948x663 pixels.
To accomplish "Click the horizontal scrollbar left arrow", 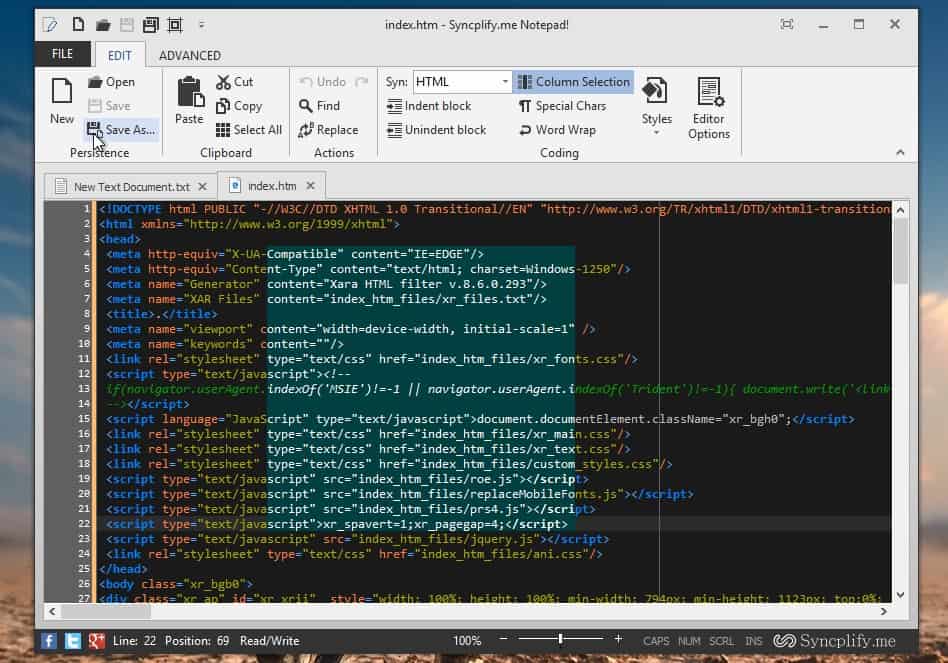I will point(52,611).
